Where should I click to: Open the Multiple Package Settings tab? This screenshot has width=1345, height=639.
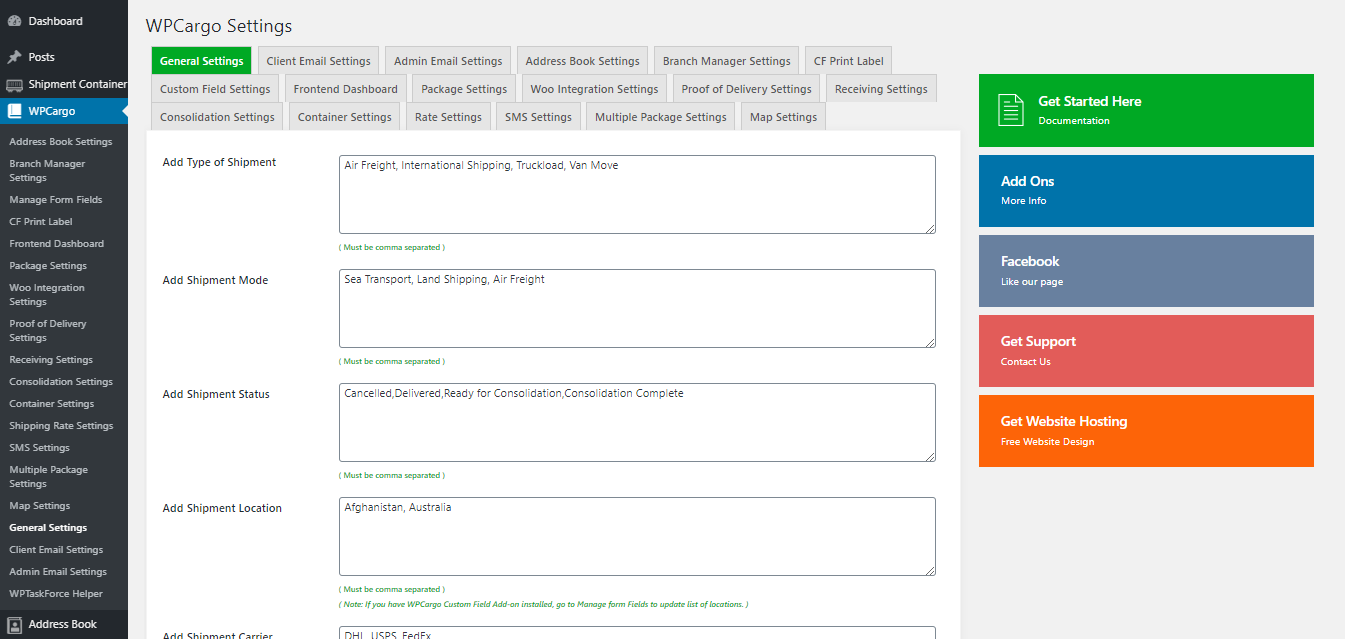tap(660, 117)
